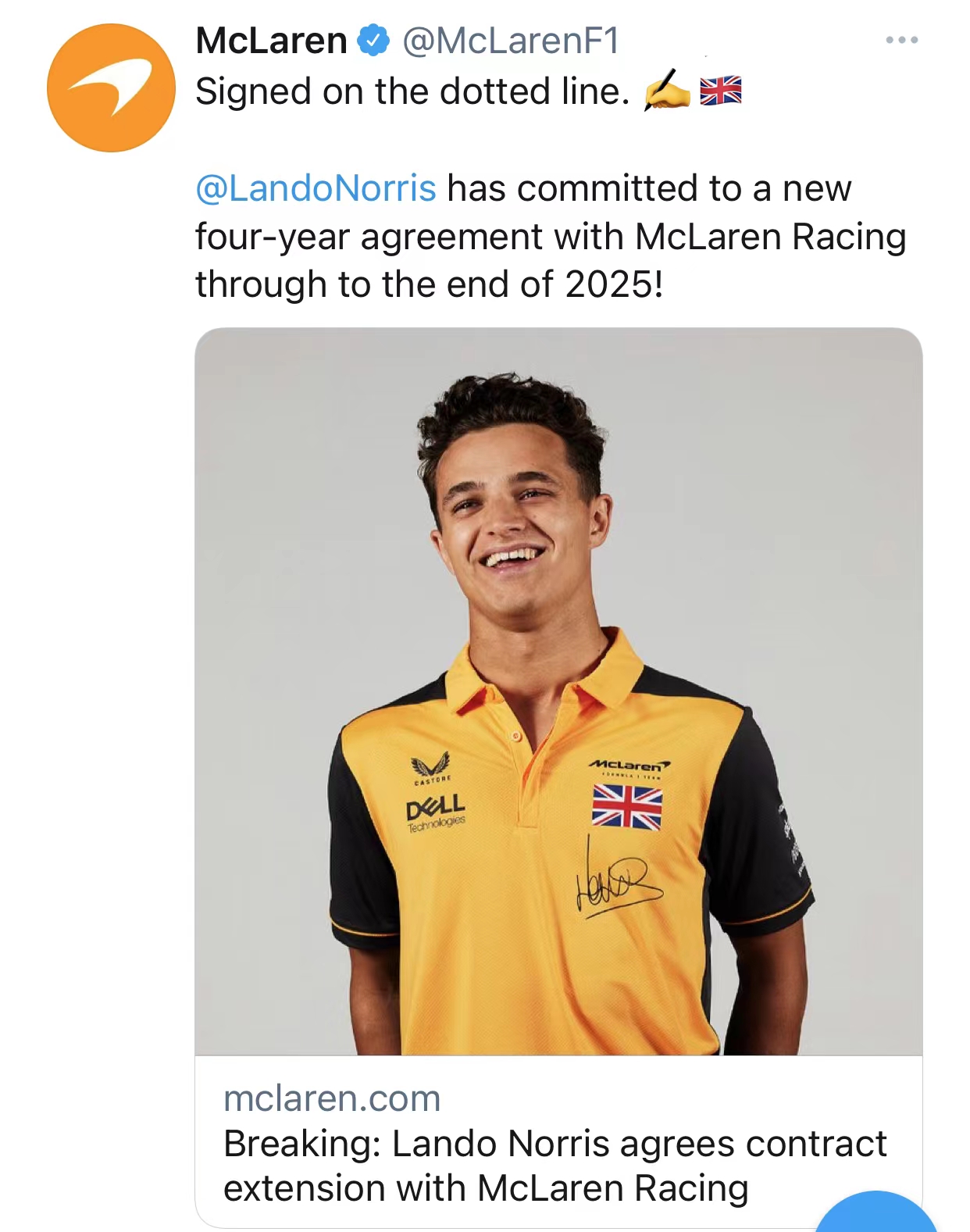Open the McLaren orange profile avatar
Image resolution: width=970 pixels, height=1232 pixels.
(111, 87)
